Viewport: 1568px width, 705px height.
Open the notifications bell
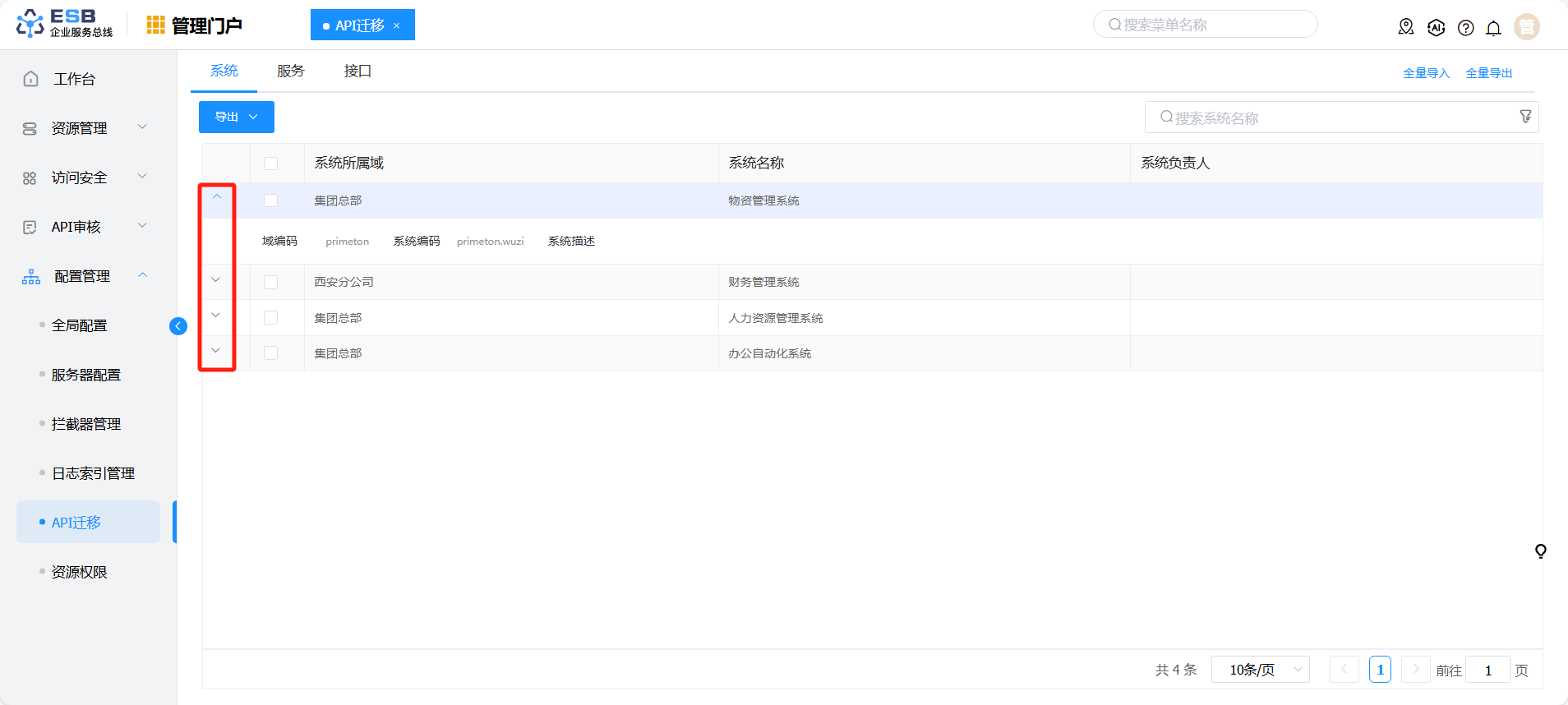1493,28
